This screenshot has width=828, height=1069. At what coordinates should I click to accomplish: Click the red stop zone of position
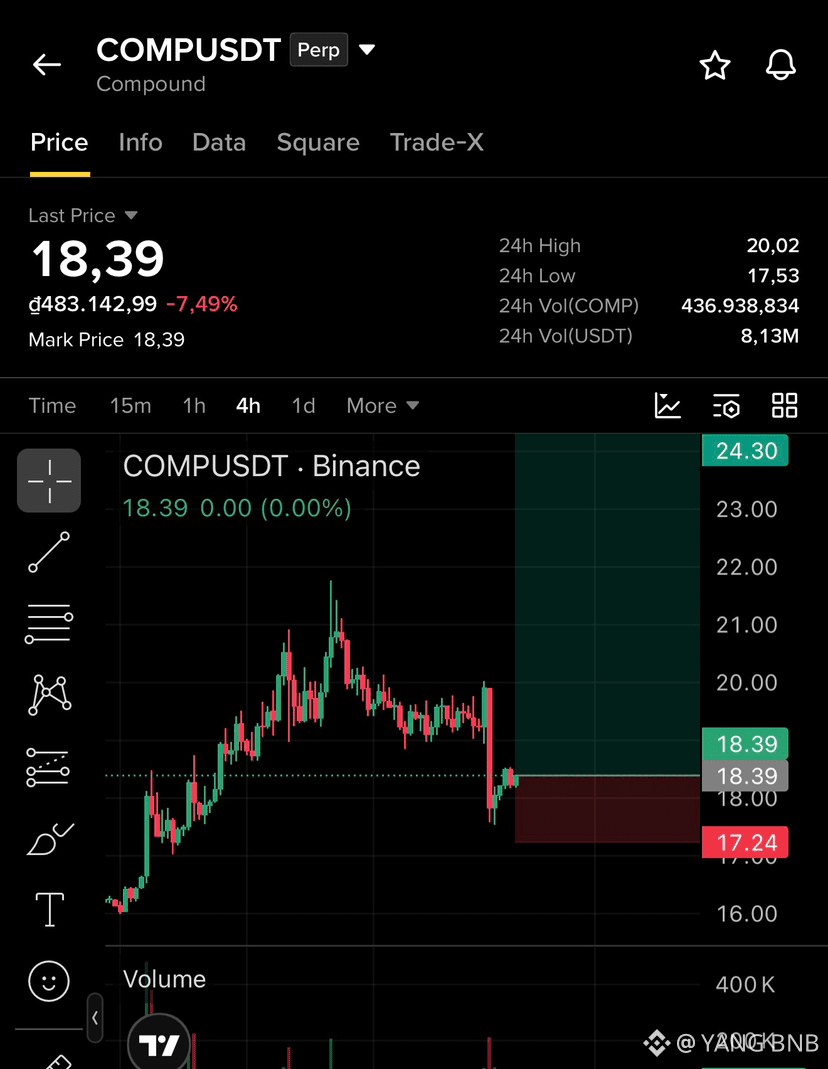tap(607, 809)
